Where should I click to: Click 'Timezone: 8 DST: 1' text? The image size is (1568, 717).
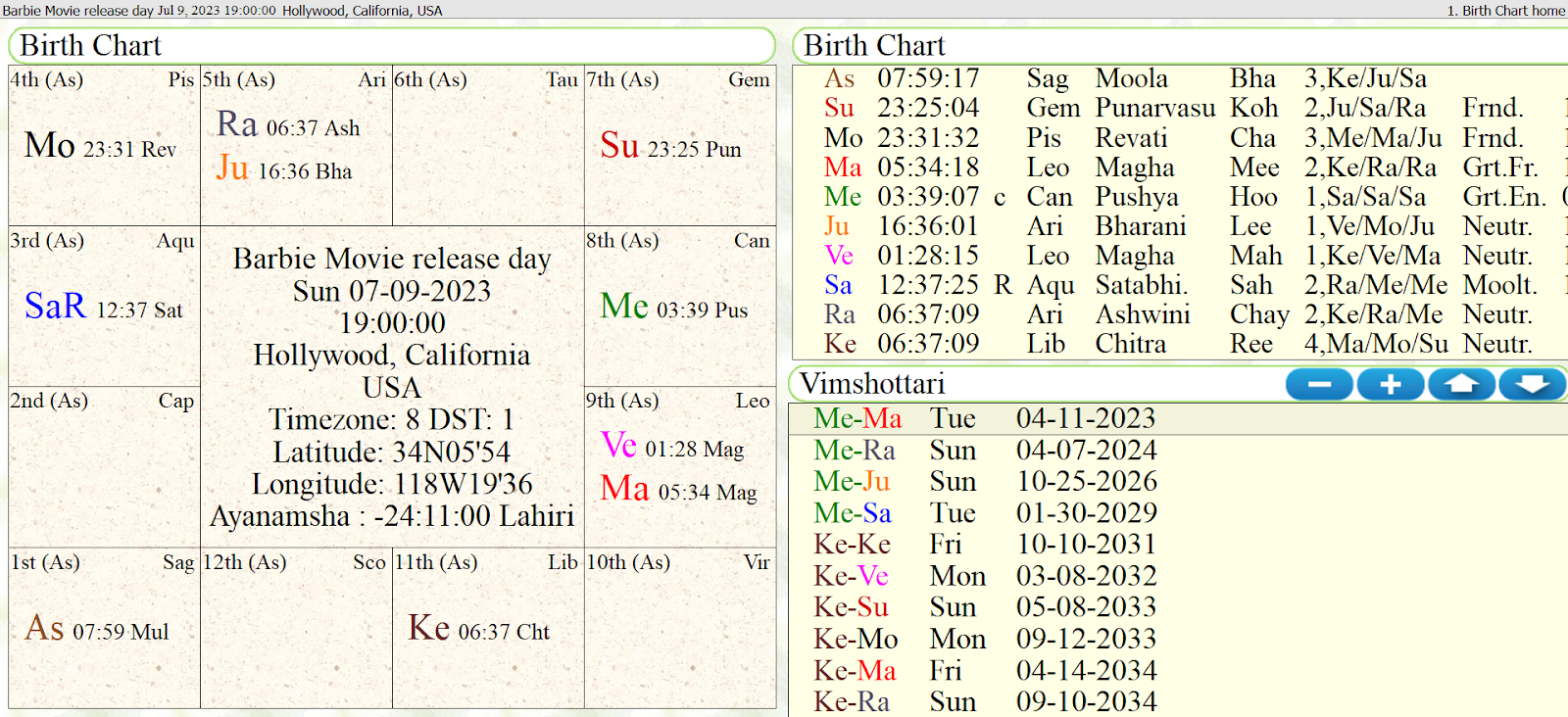(x=392, y=419)
